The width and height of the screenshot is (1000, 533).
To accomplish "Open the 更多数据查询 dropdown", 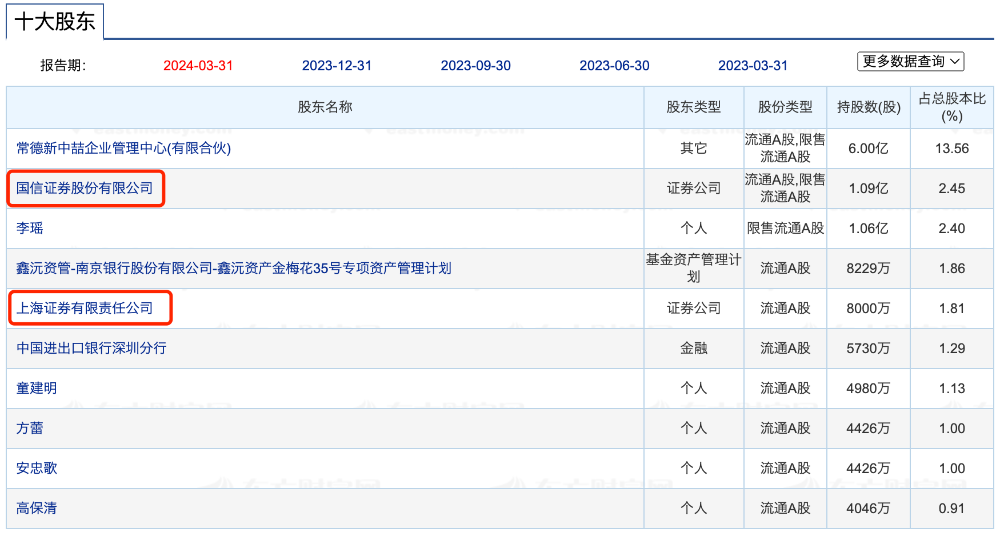I will [910, 62].
